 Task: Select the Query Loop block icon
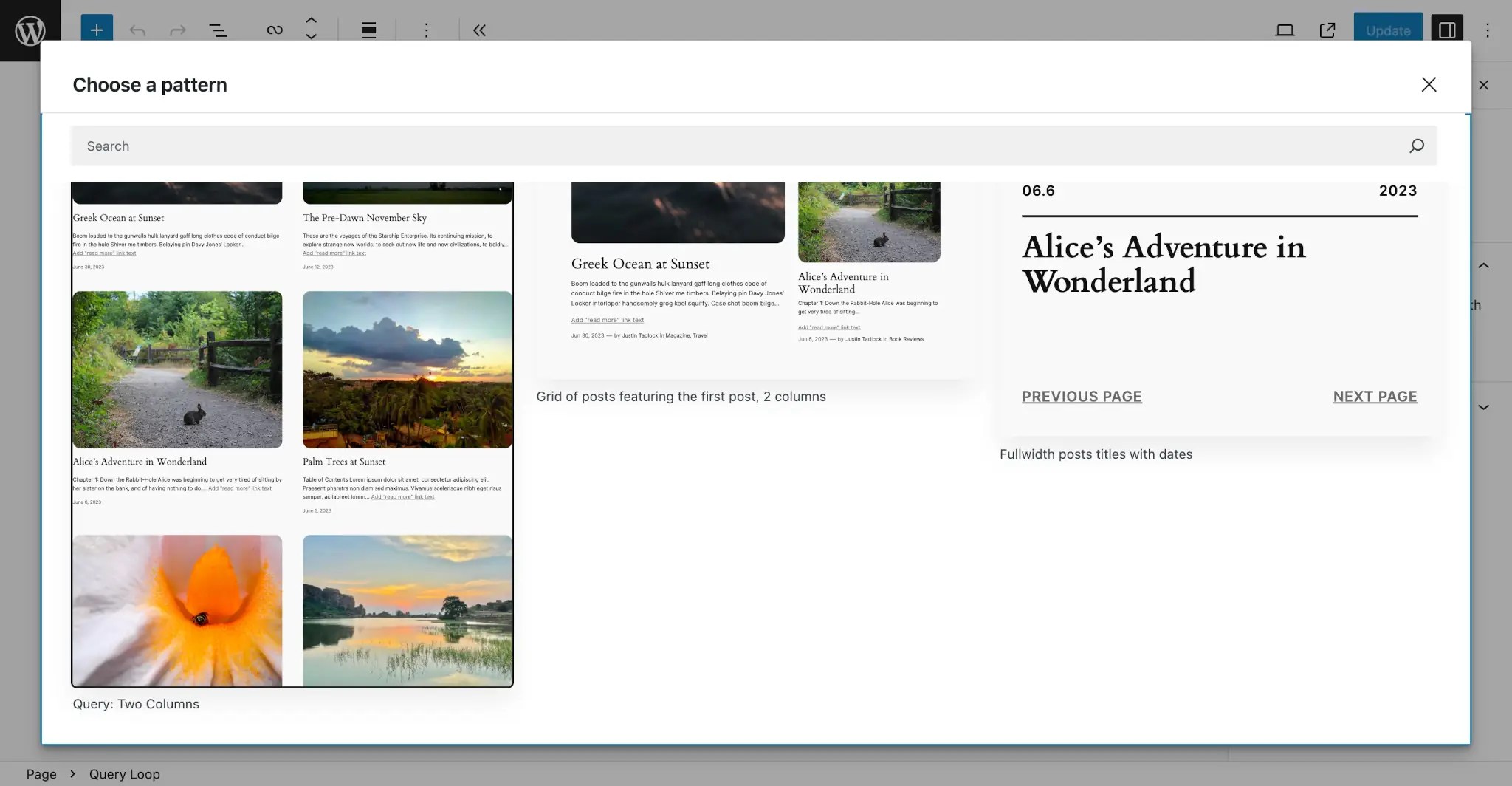click(x=274, y=30)
